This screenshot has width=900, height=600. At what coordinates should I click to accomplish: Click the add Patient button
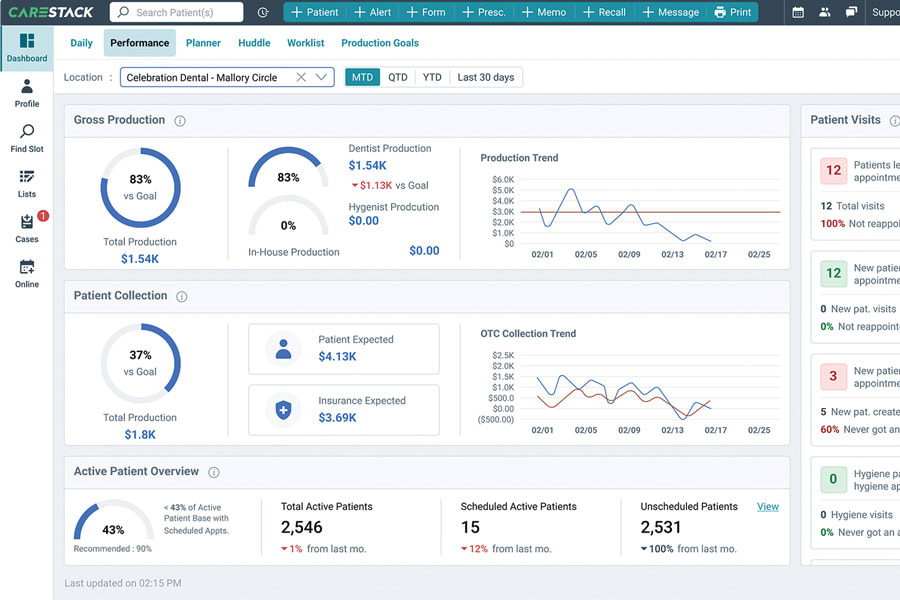tap(315, 12)
